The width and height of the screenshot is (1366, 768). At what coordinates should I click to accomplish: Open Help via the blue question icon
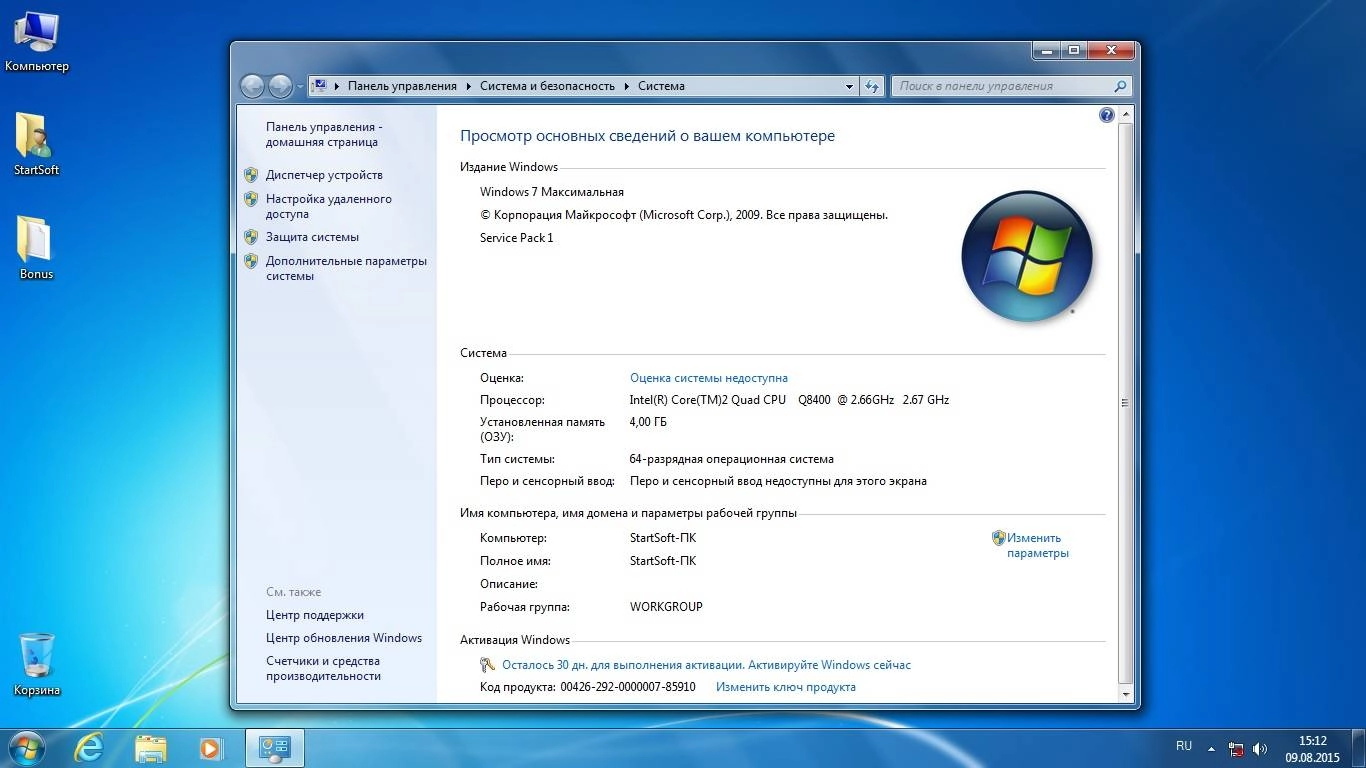(x=1106, y=115)
